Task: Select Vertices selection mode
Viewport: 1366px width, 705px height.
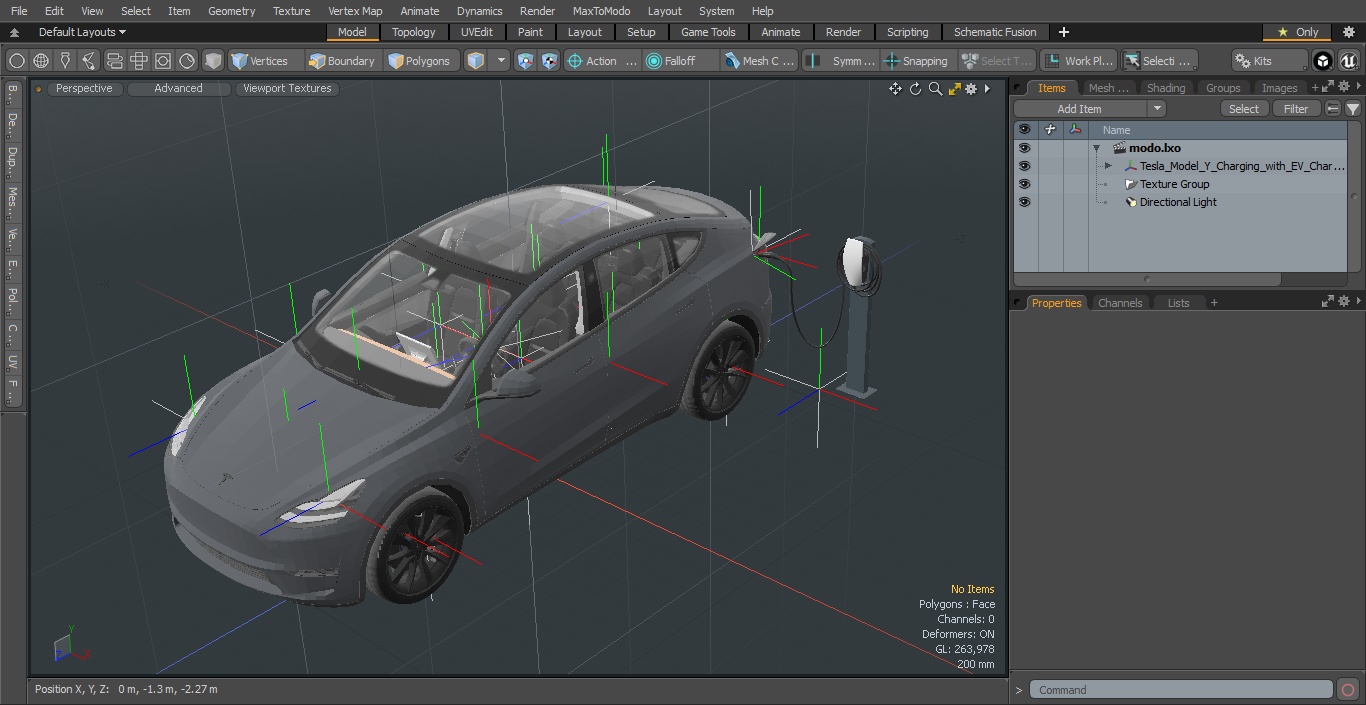Action: tap(260, 61)
